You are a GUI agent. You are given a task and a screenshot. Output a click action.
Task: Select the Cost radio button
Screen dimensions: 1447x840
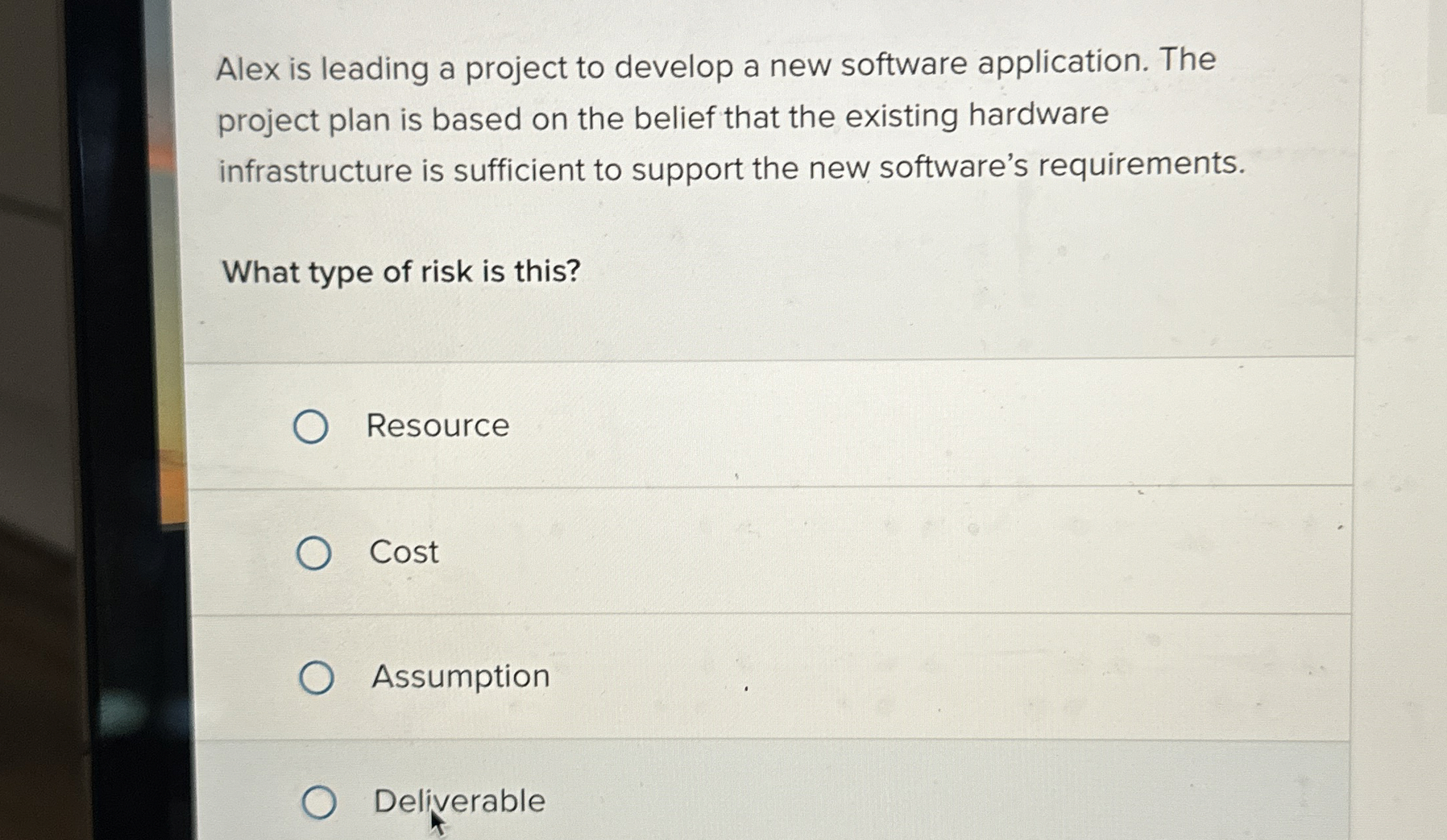click(313, 553)
